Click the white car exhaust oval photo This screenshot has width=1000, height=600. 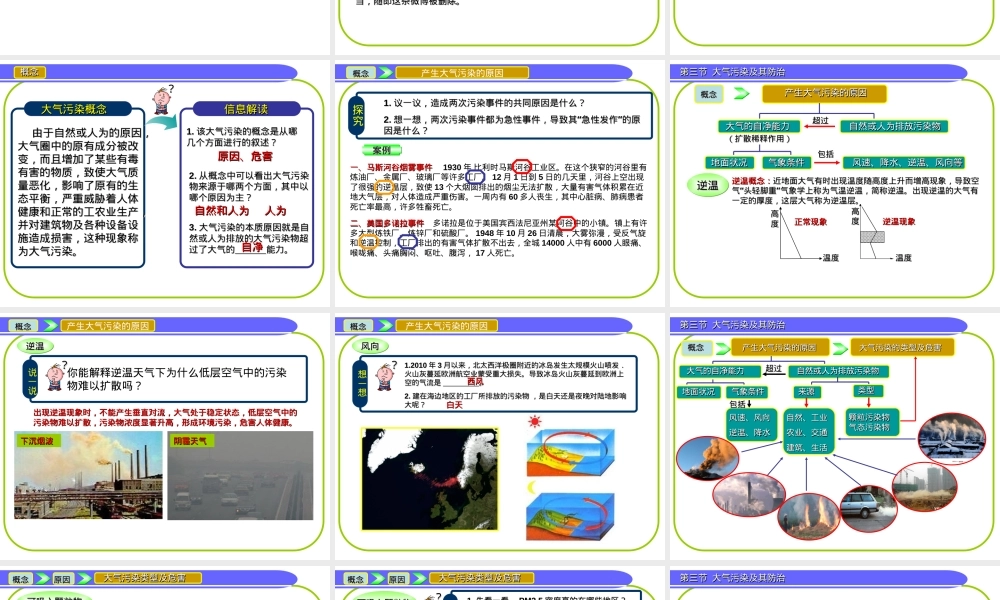click(869, 508)
